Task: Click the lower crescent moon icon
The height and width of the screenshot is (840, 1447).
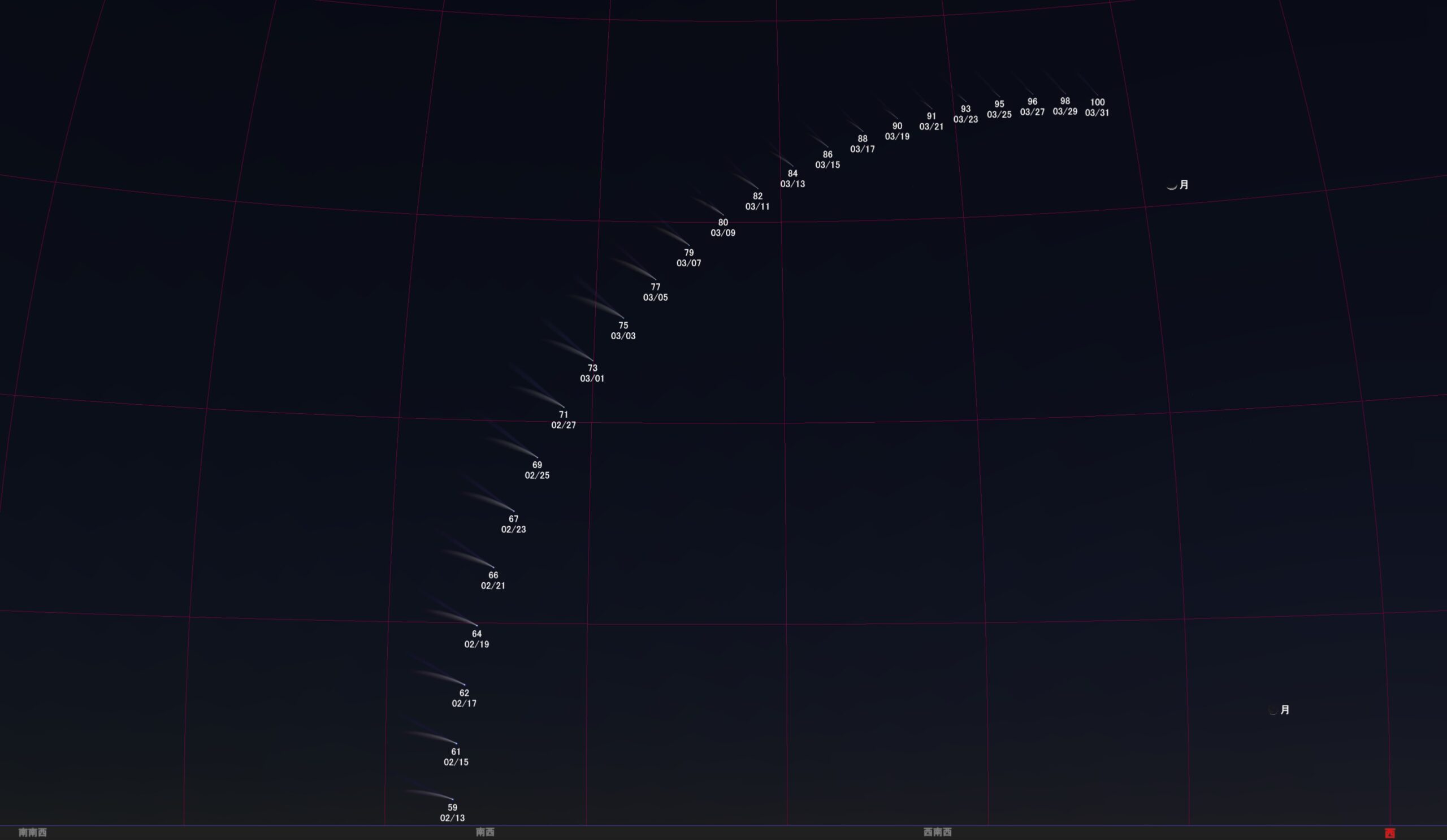Action: click(1272, 711)
